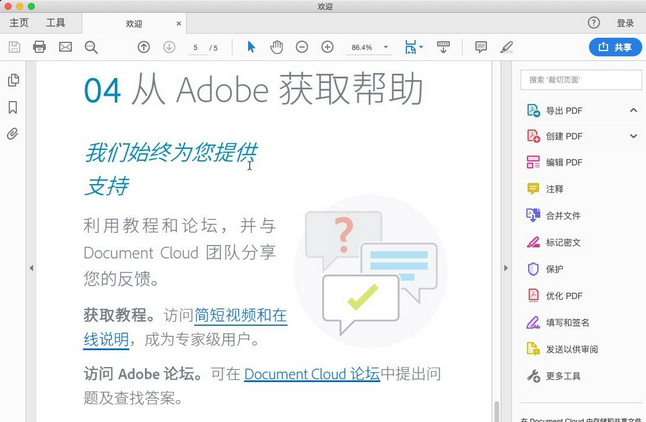Add a comment note icon

(481, 47)
